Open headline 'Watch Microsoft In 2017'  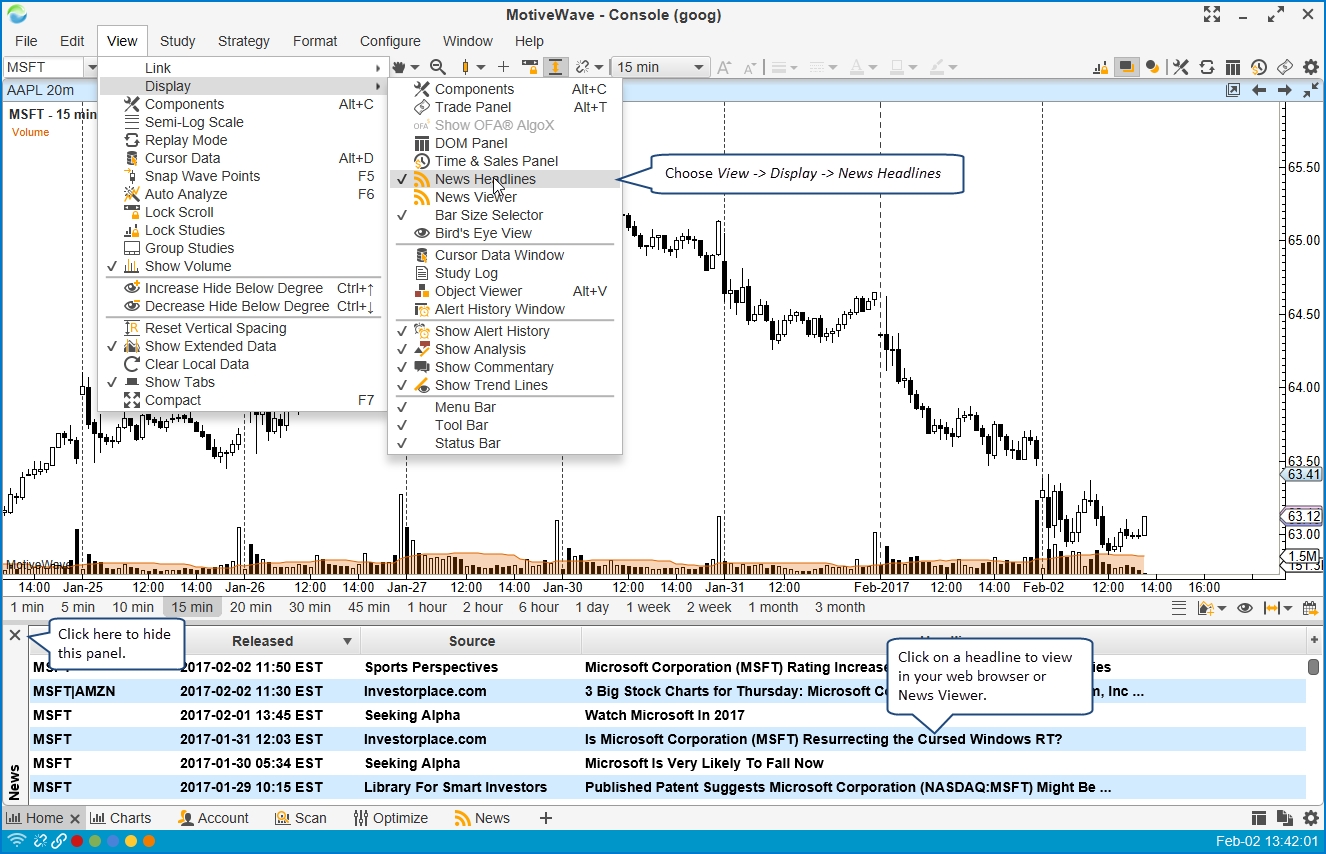point(664,715)
